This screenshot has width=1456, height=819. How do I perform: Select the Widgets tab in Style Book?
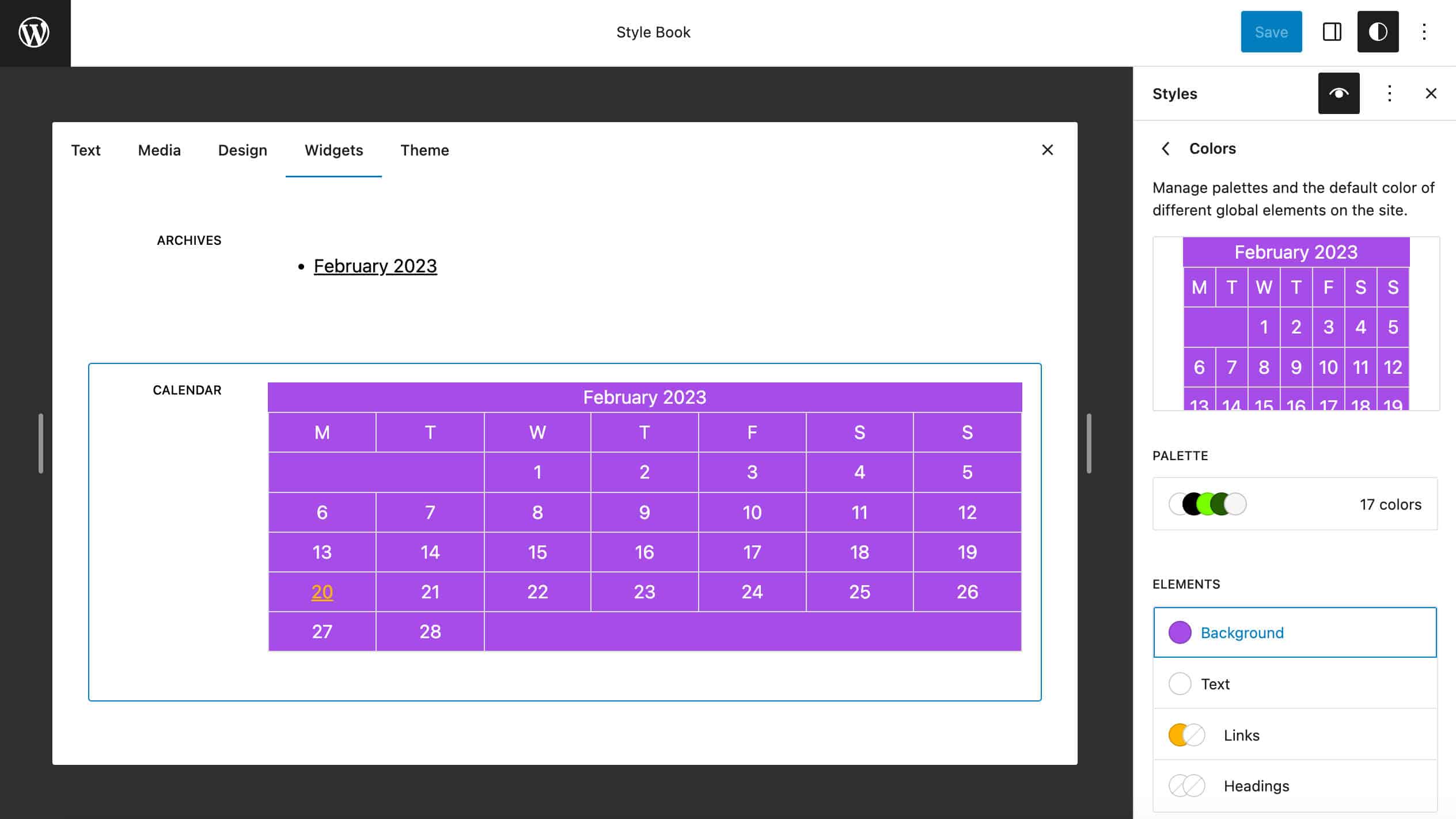pos(334,150)
